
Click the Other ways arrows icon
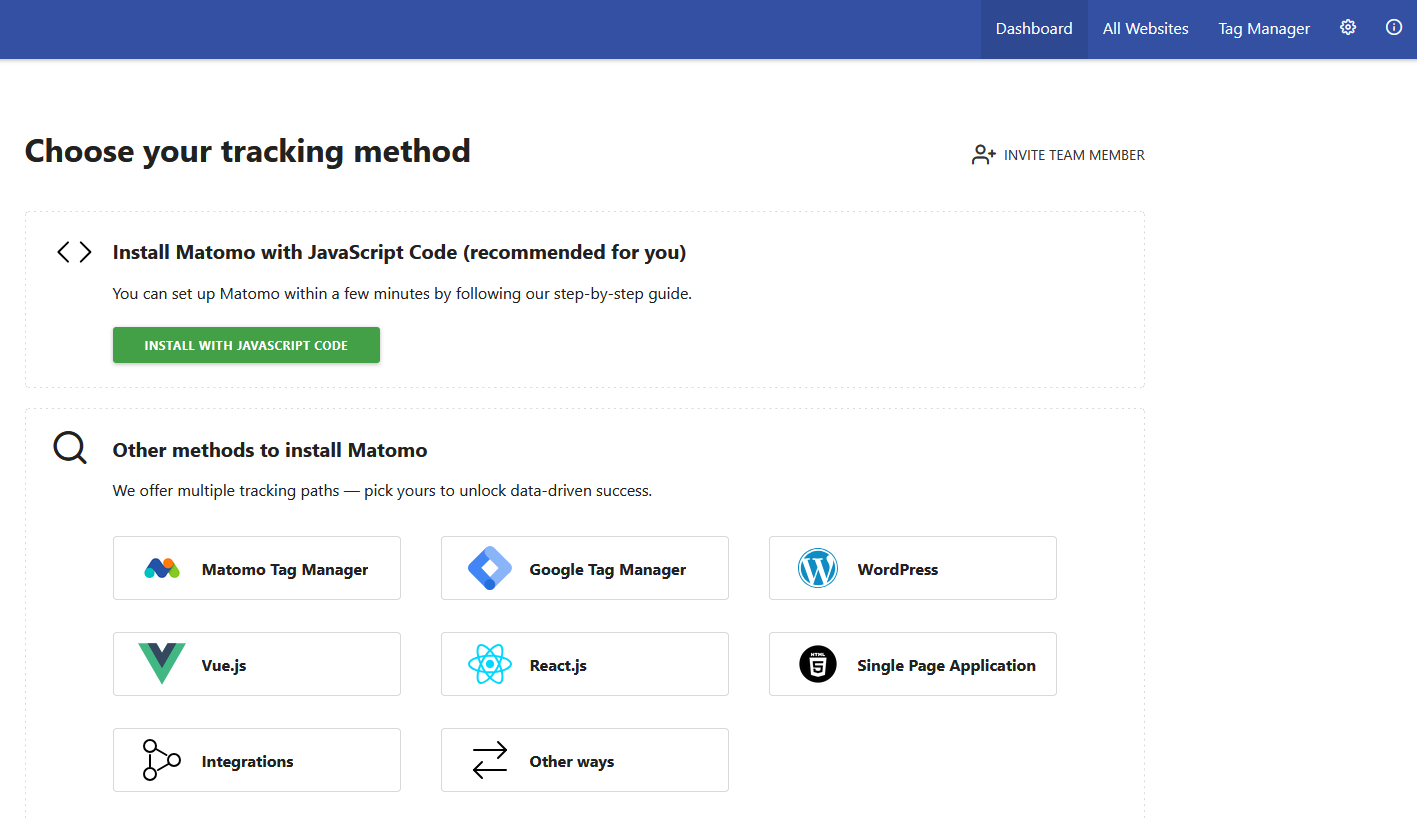tap(490, 760)
